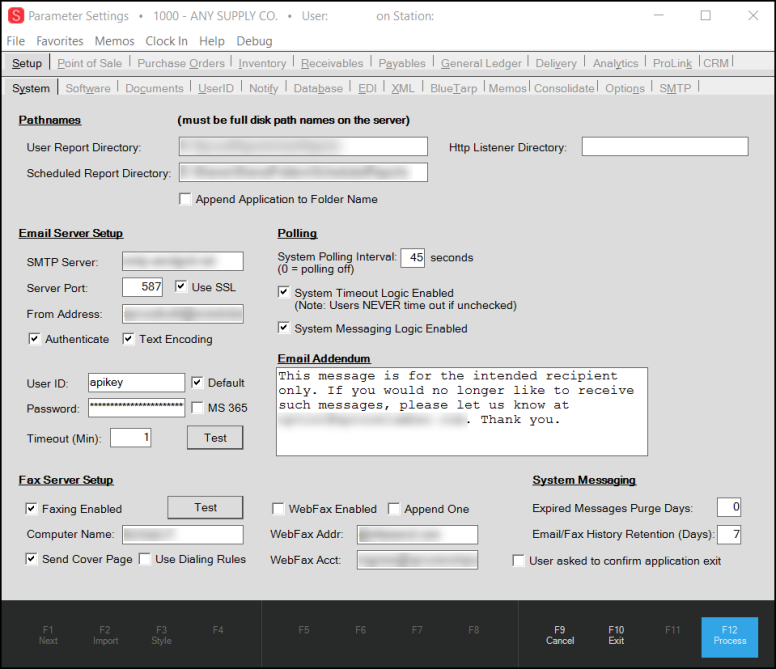
Task: Click the User Report Directory field
Action: point(303,146)
